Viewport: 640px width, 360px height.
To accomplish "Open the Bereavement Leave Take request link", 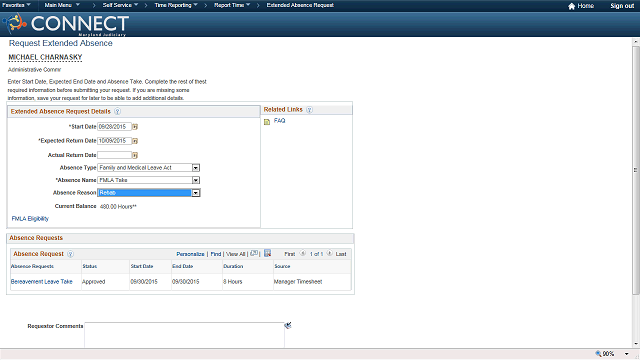I will pos(42,282).
